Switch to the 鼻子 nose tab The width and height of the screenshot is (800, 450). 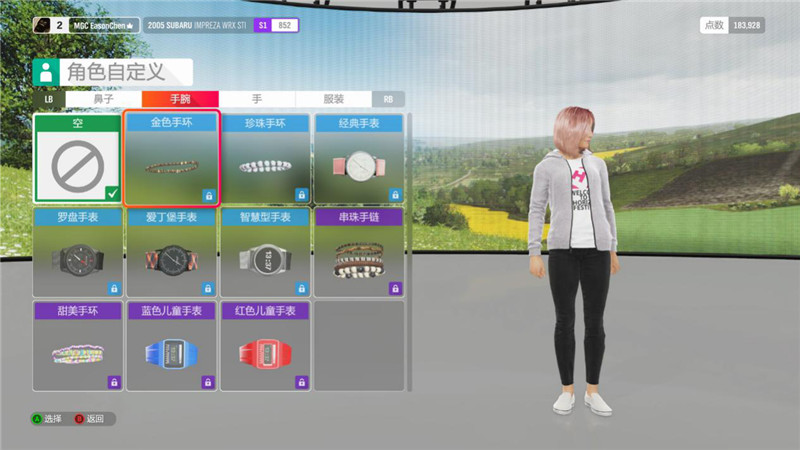(x=103, y=100)
